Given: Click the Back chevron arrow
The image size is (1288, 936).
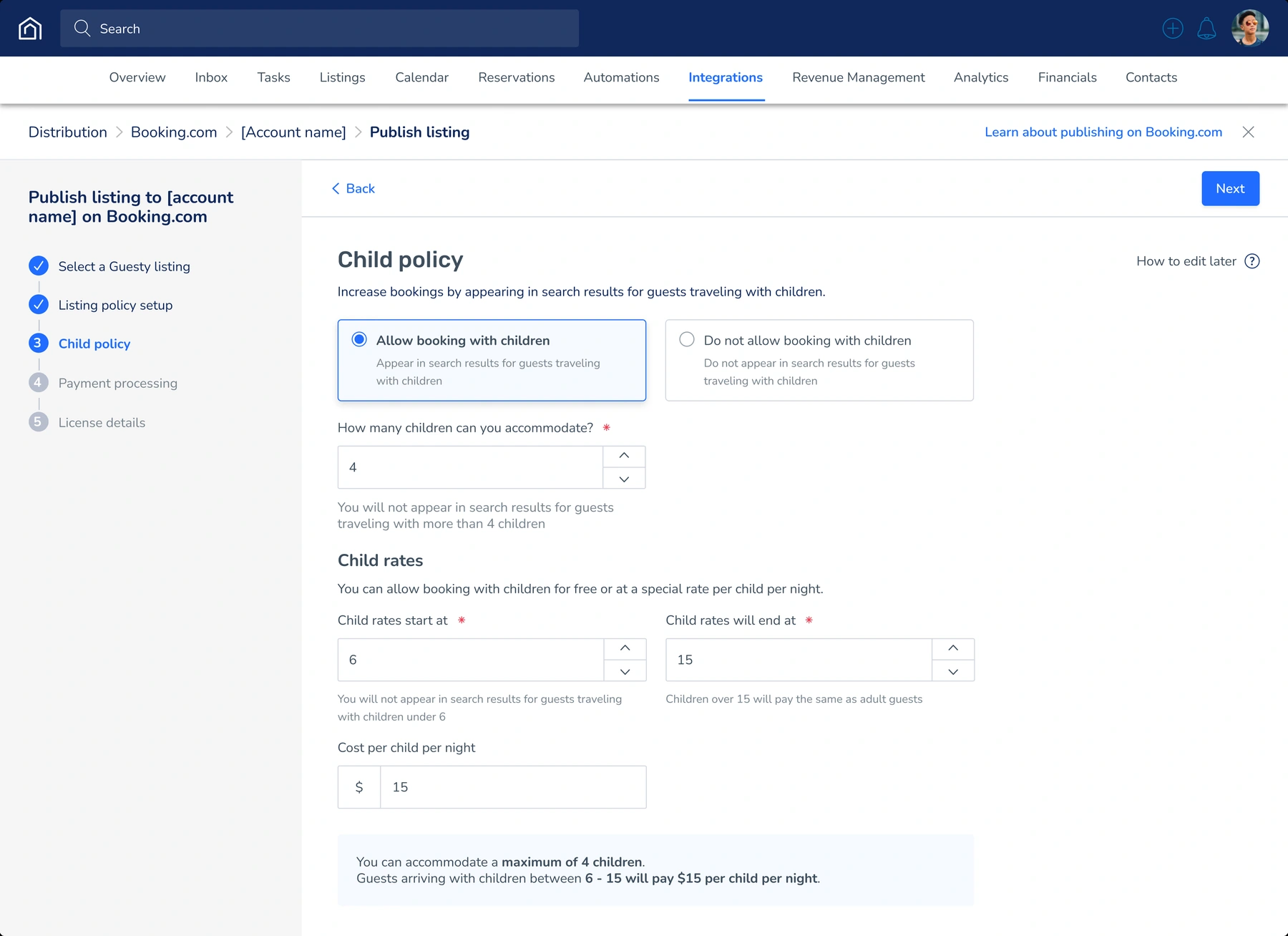Looking at the screenshot, I should 336,188.
